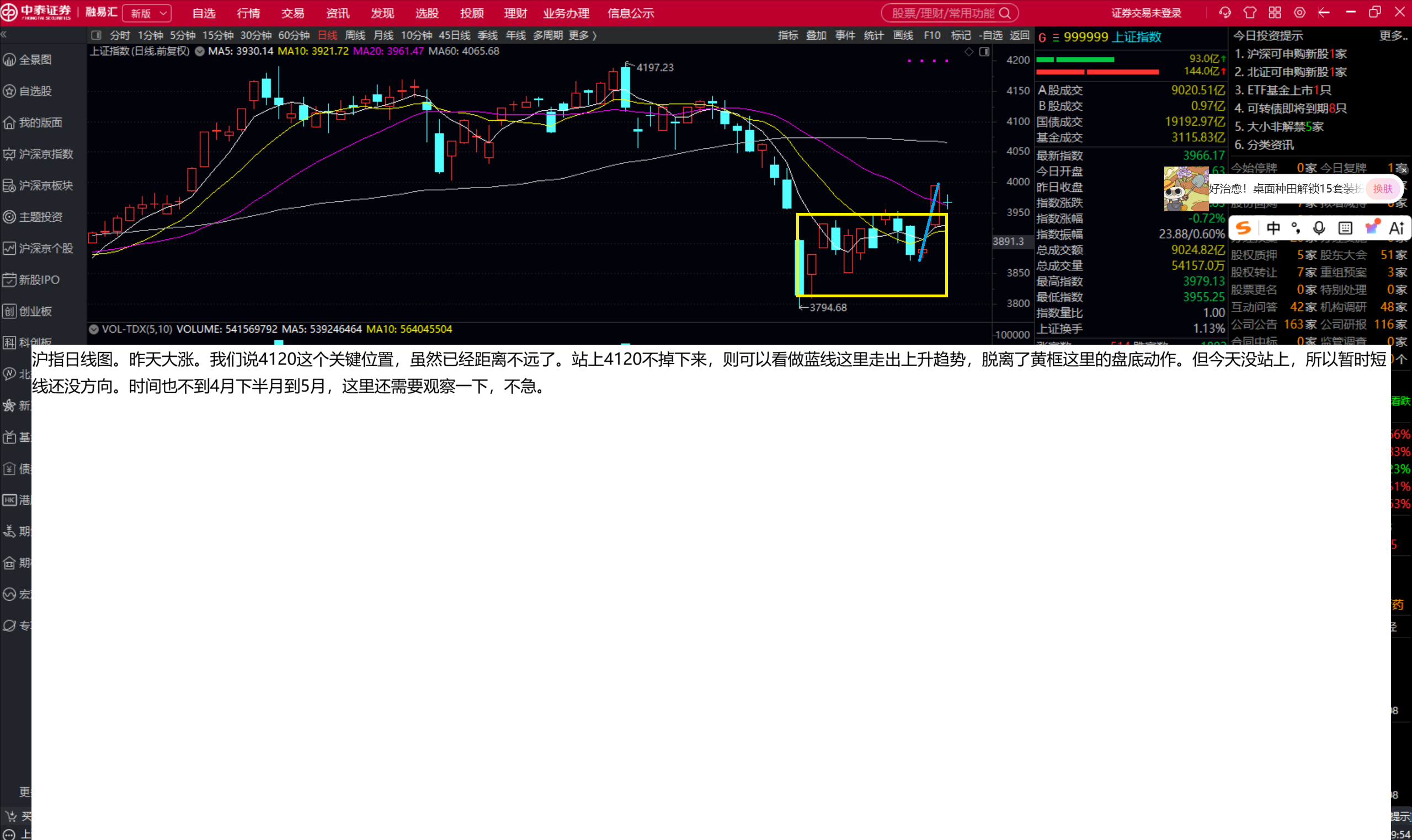The image size is (1412, 840).
Task: Toggle Sogou Chinese/English input mode
Action: pos(1274,228)
